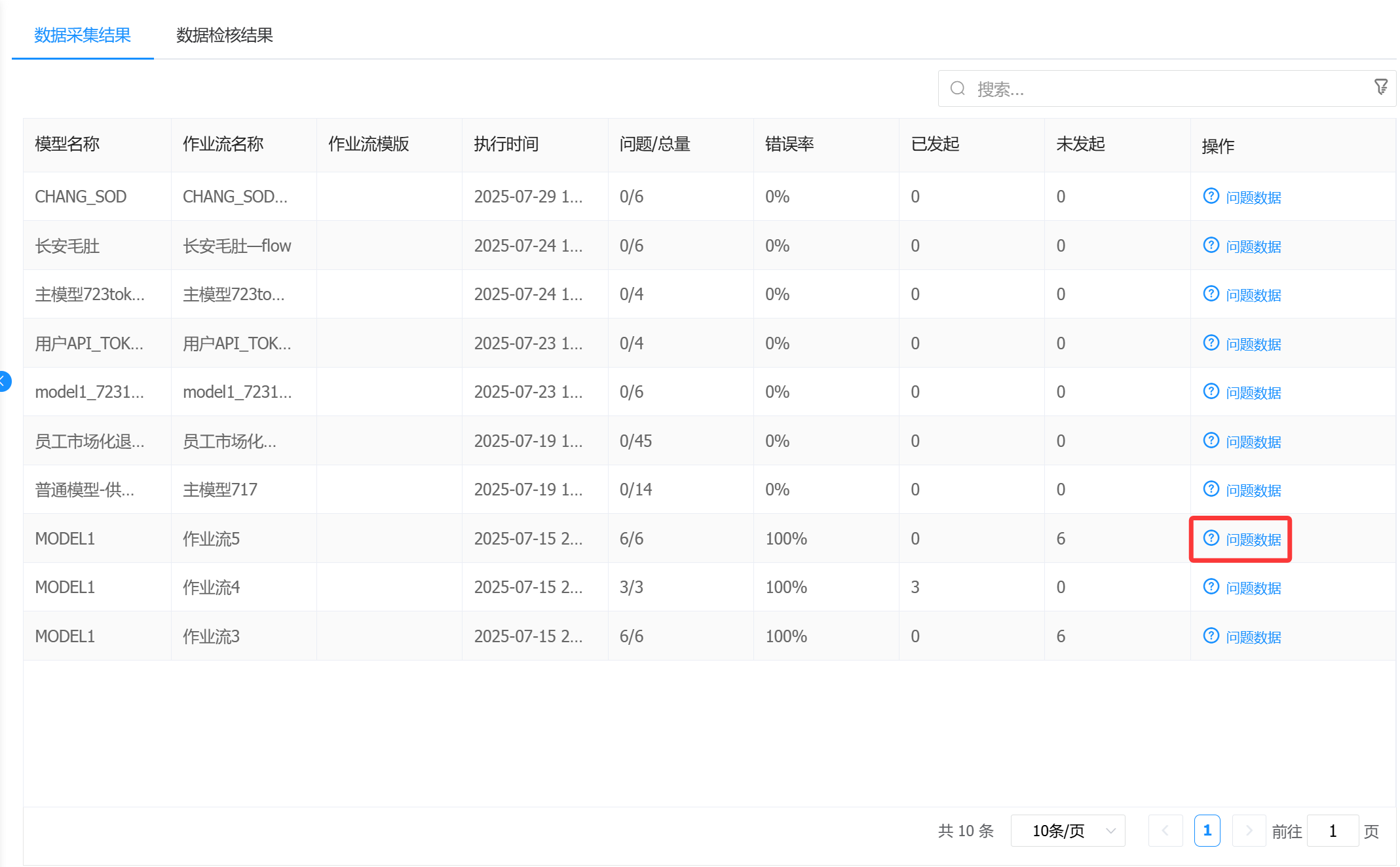The height and width of the screenshot is (867, 1400).
Task: Click the 前往 page number input box
Action: click(1332, 831)
